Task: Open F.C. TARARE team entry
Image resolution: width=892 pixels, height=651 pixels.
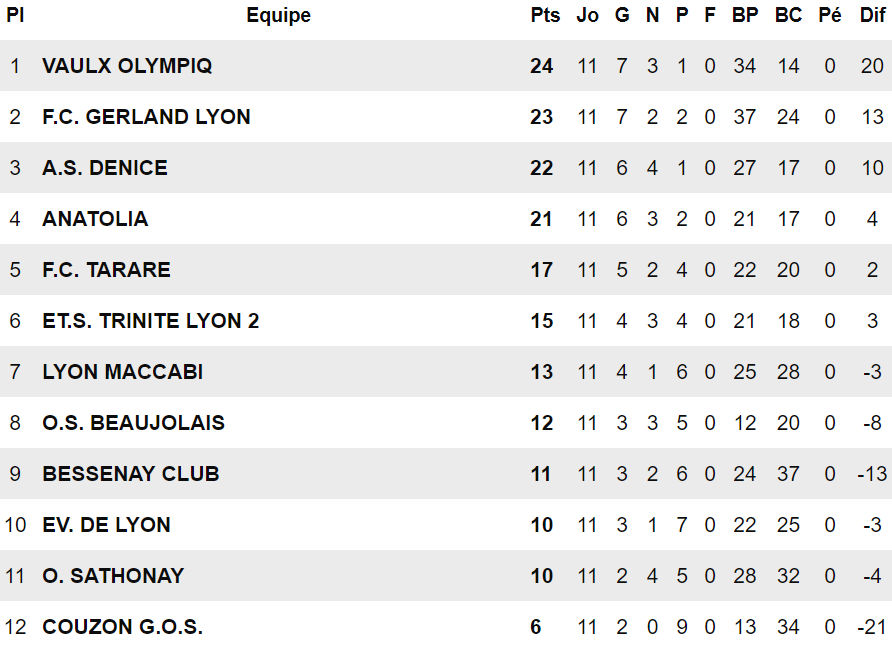Action: (106, 270)
